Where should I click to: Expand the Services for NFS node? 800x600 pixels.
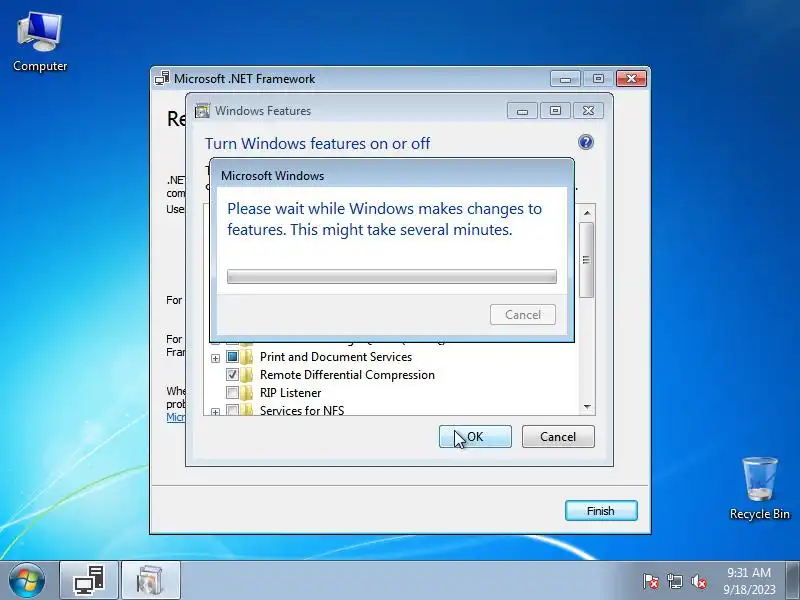215,411
